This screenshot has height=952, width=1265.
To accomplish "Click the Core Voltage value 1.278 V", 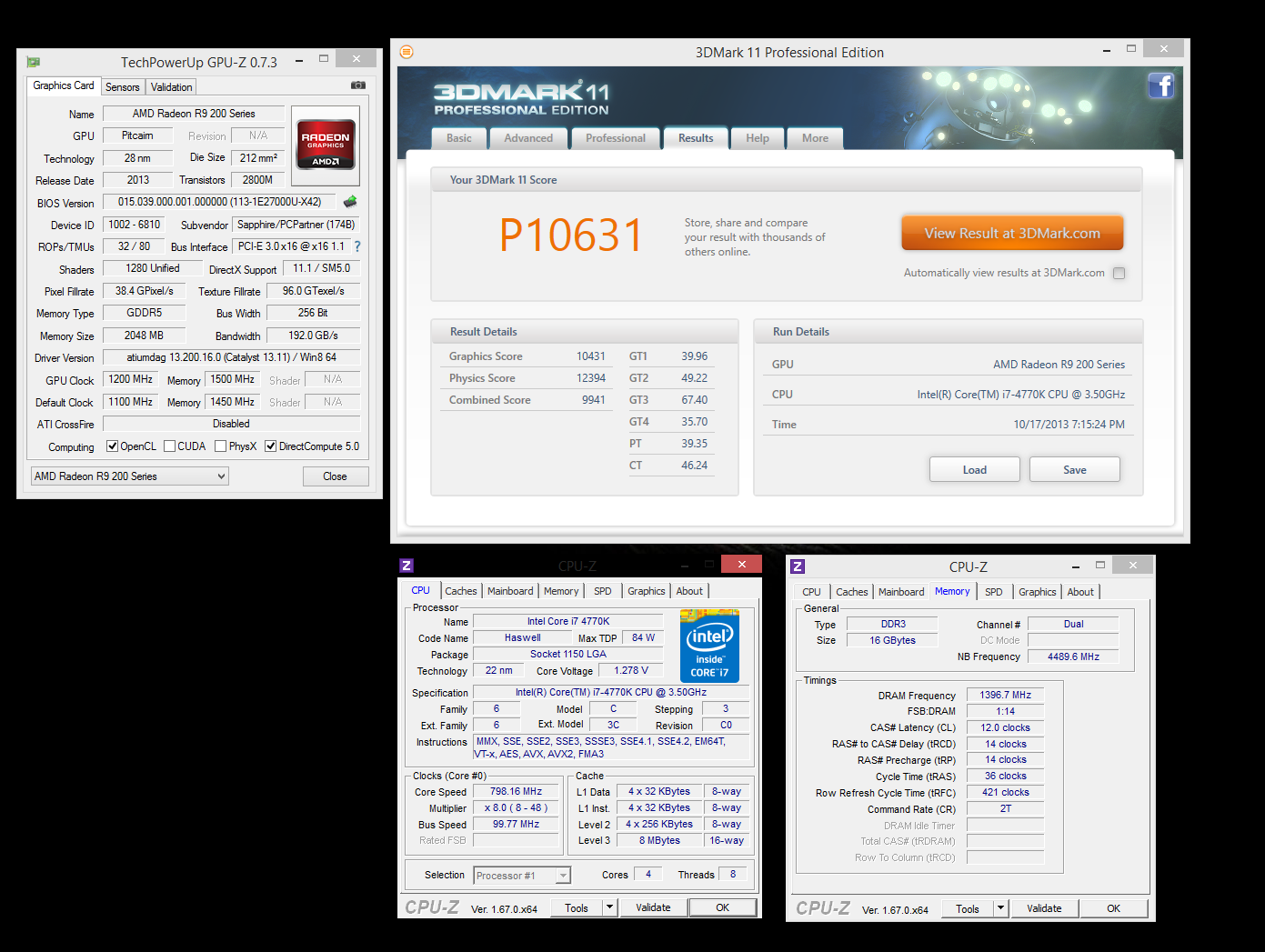I will point(631,670).
